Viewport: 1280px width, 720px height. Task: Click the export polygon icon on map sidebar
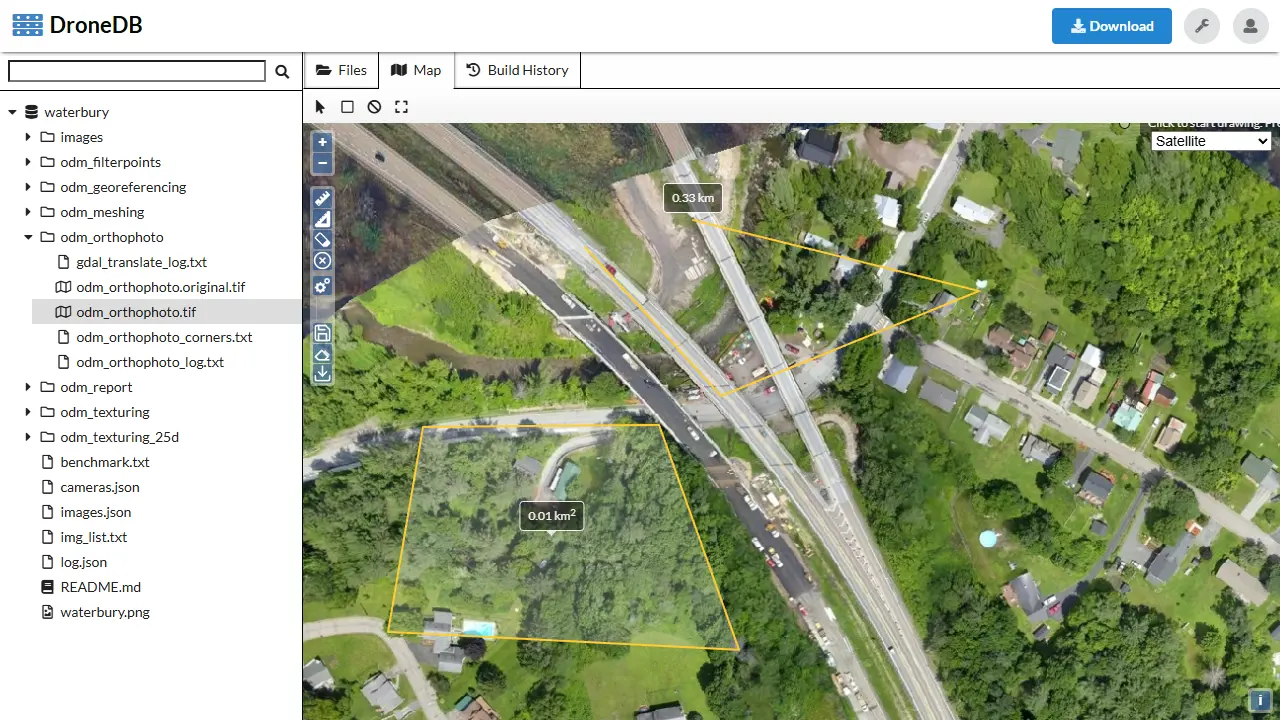point(322,354)
